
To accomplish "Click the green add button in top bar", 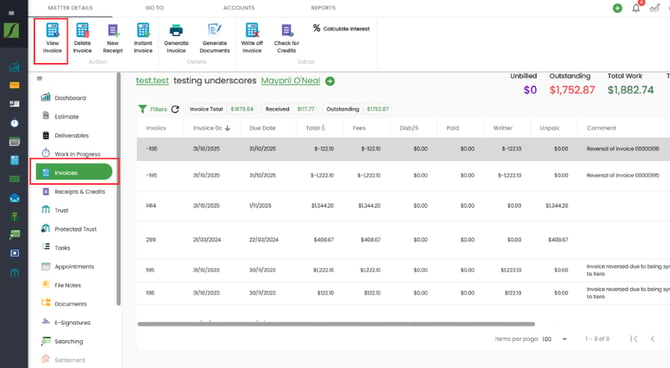I will (x=617, y=8).
